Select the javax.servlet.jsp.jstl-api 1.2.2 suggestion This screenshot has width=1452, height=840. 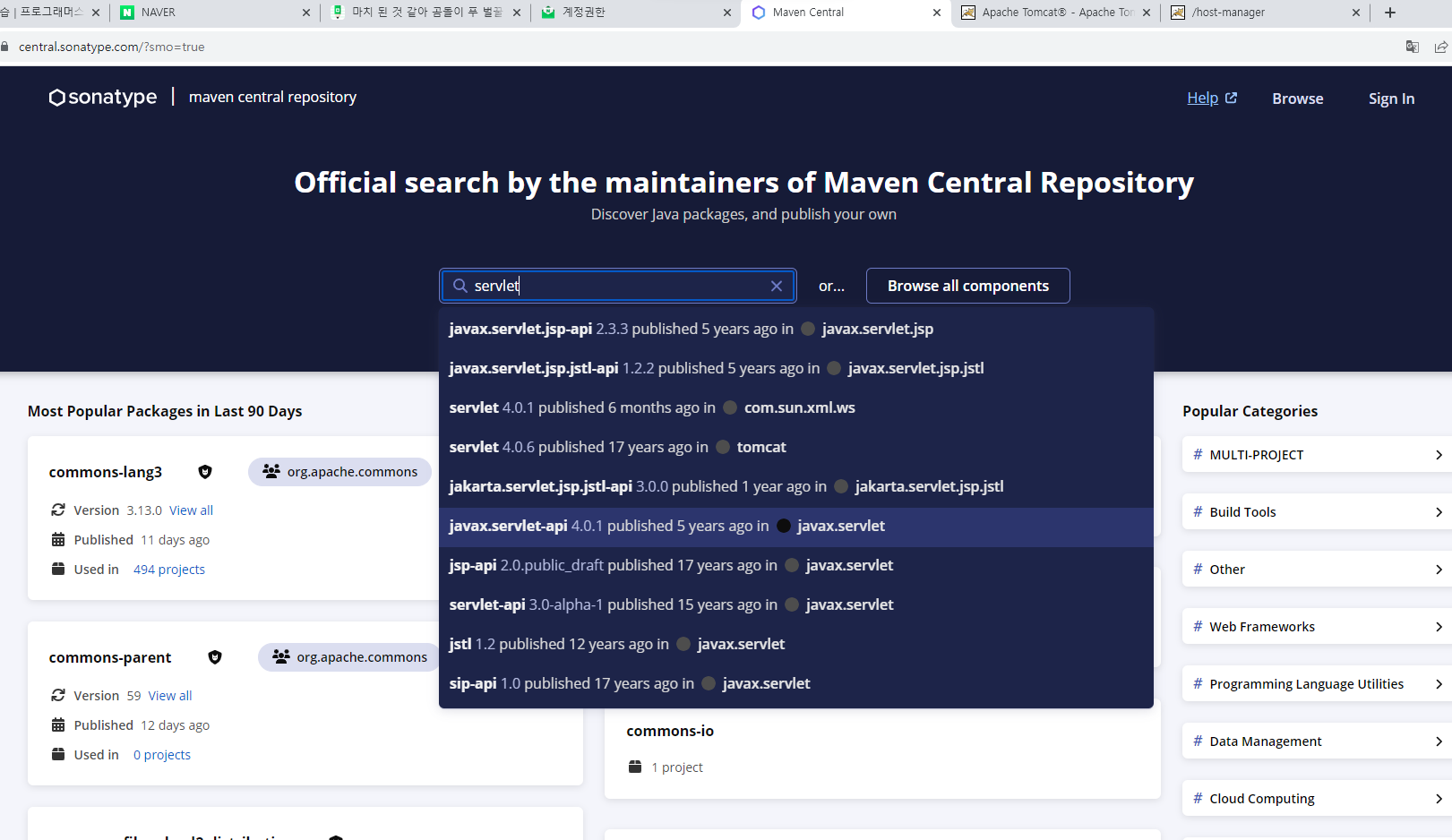796,368
